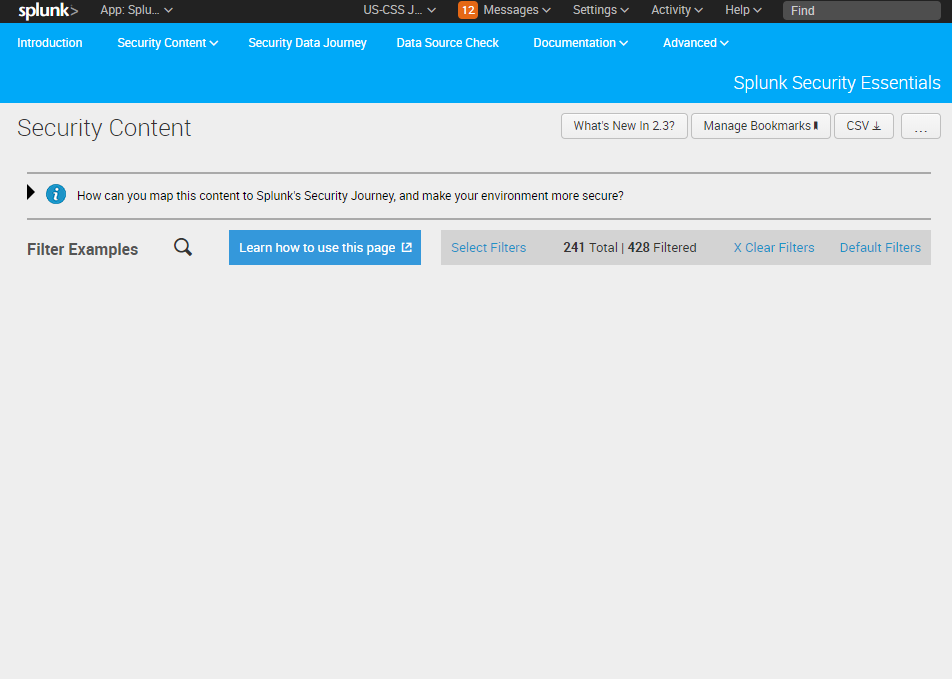Expand the Security Content nav dropdown
The image size is (952, 679).
[x=168, y=43]
